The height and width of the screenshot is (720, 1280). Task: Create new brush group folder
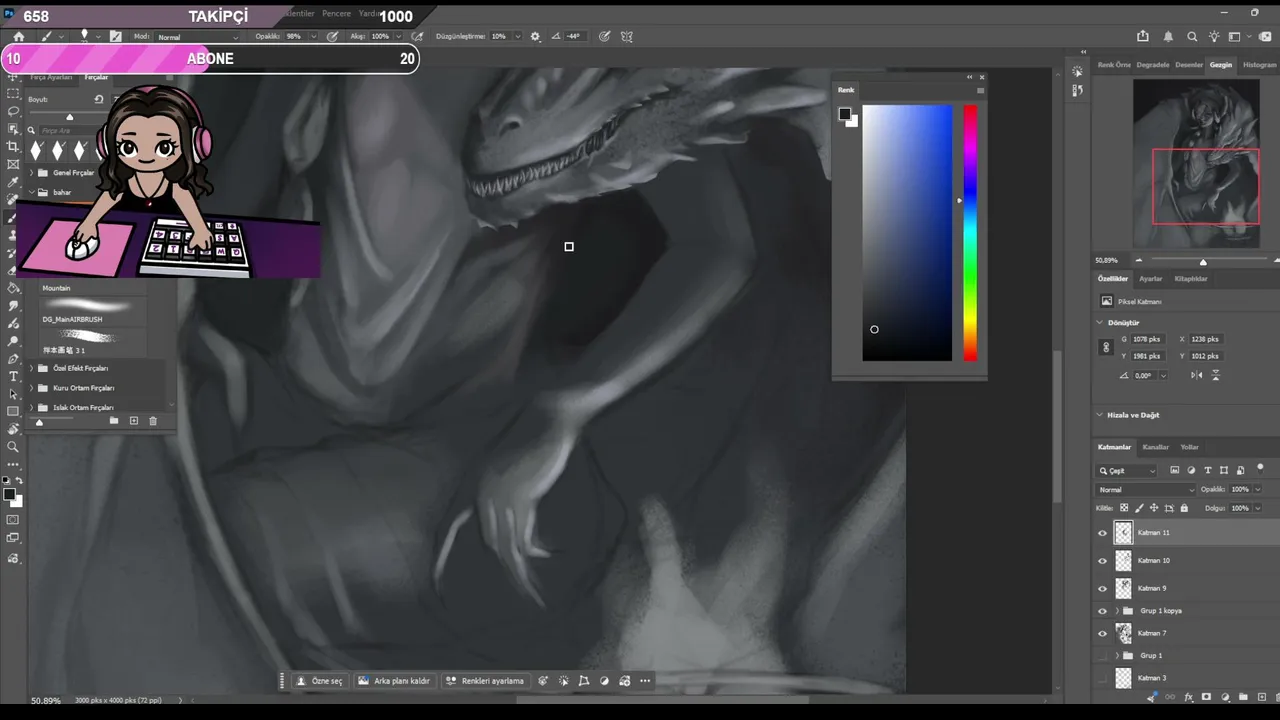tap(114, 421)
